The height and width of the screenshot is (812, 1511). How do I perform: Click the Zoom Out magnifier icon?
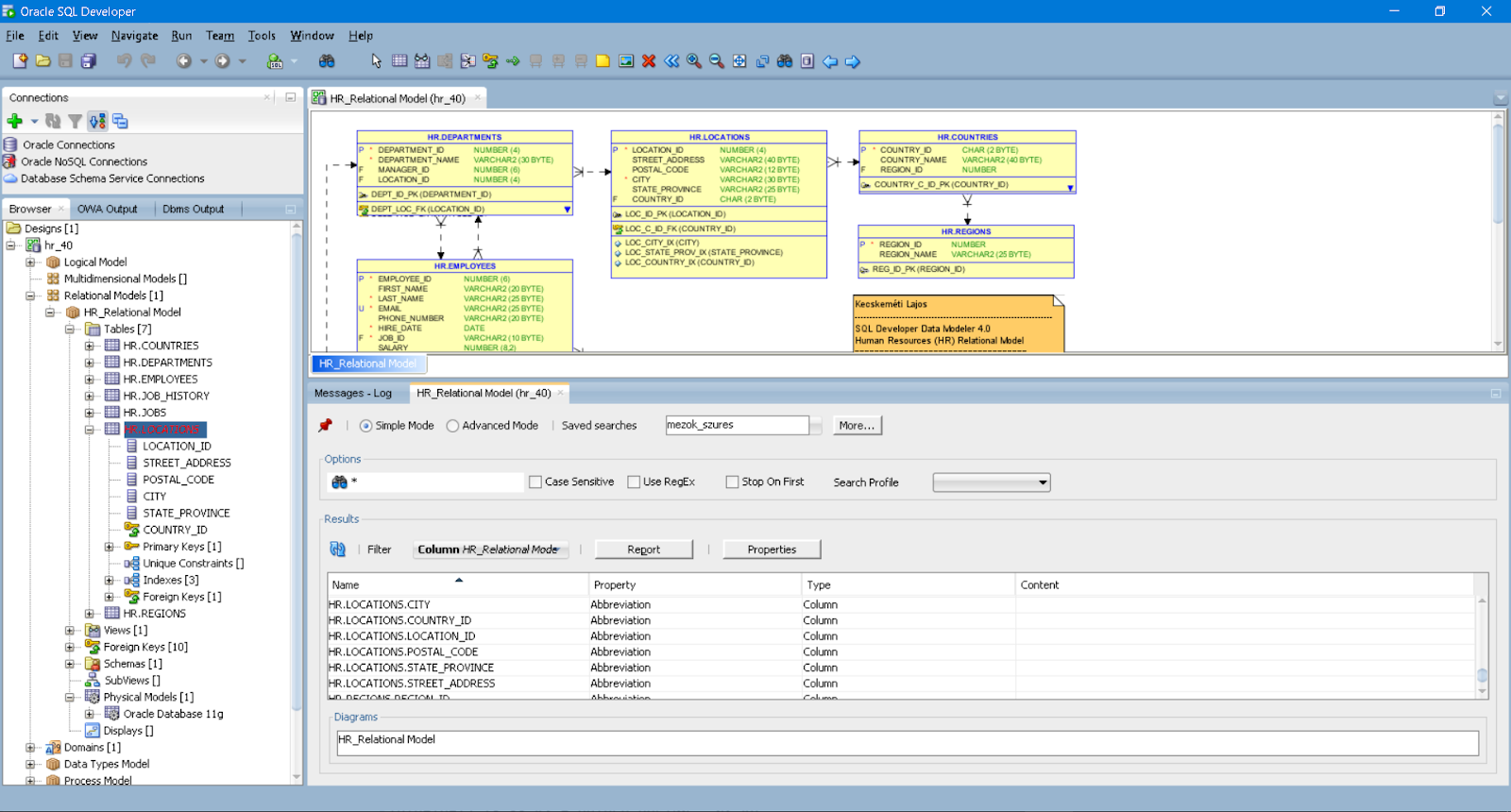click(717, 61)
